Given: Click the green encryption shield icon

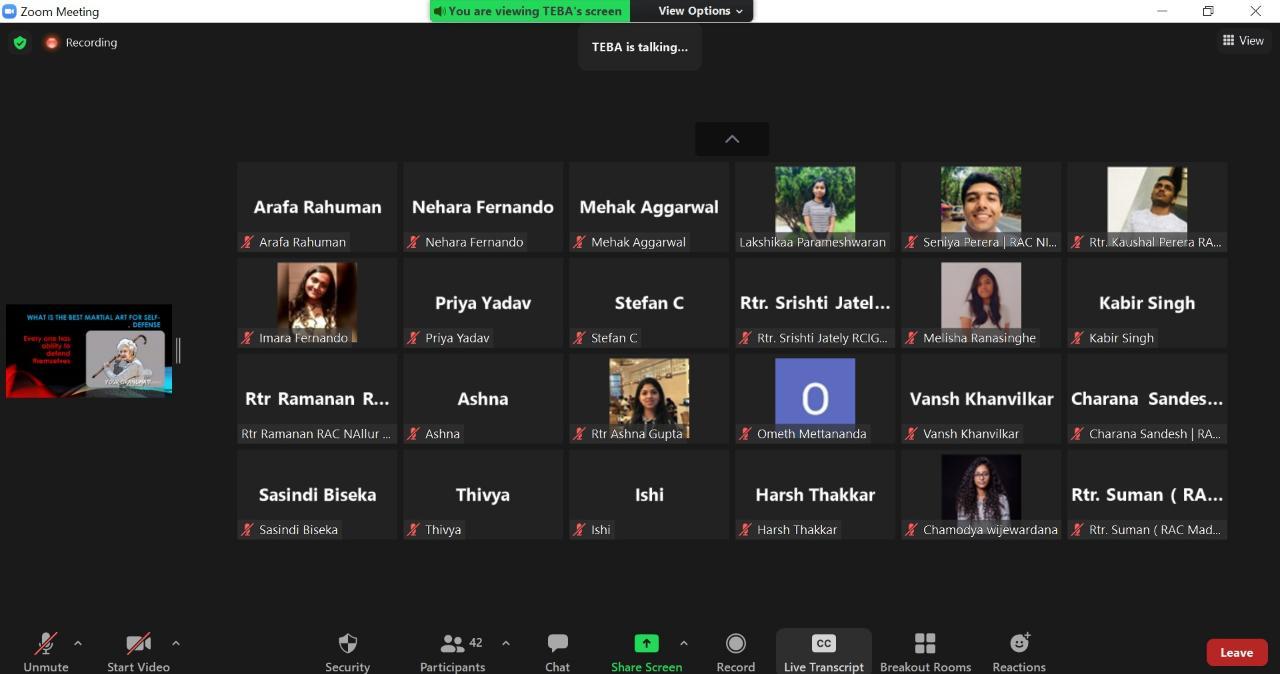Looking at the screenshot, I should (x=20, y=43).
